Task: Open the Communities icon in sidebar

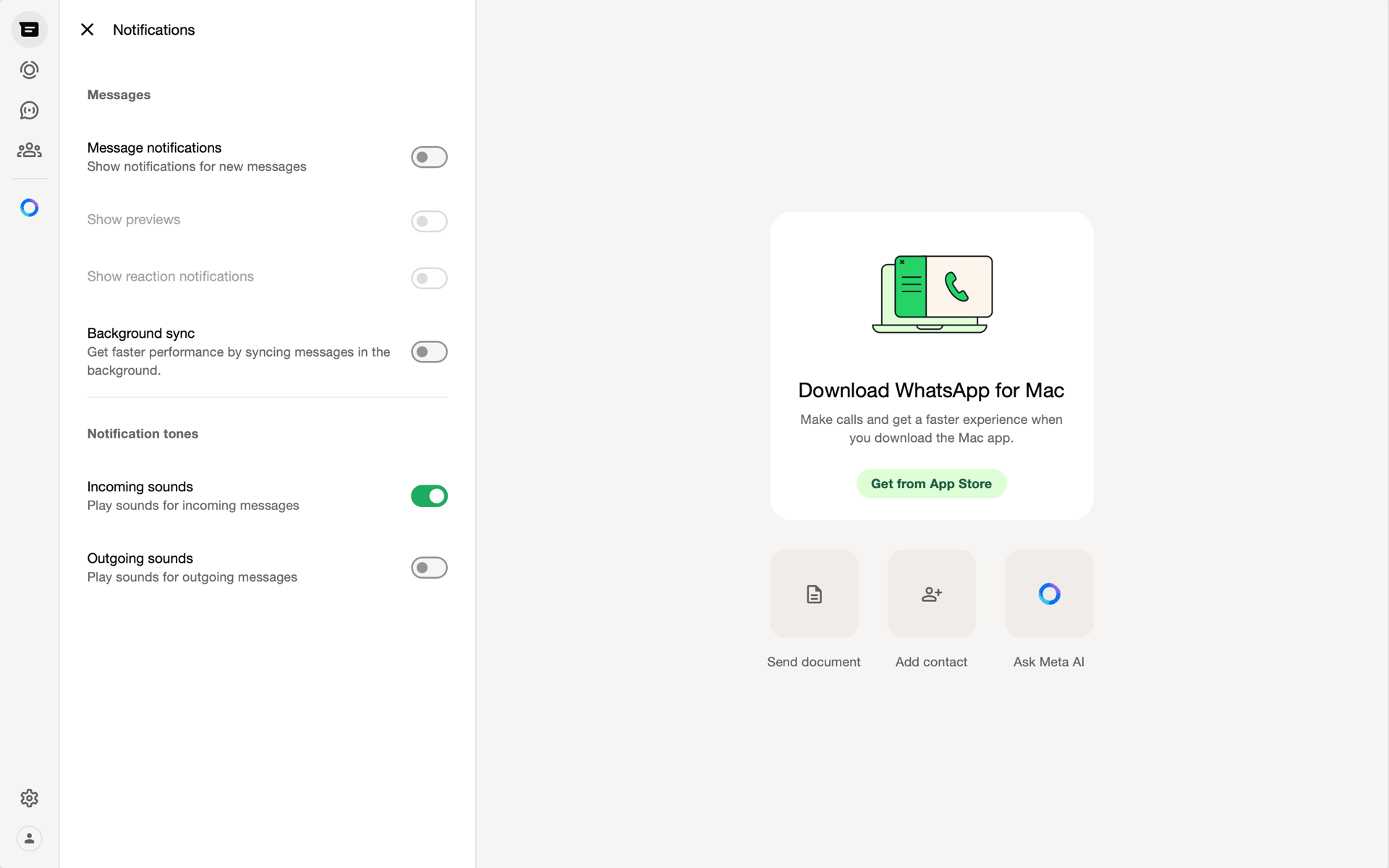Action: (29, 150)
